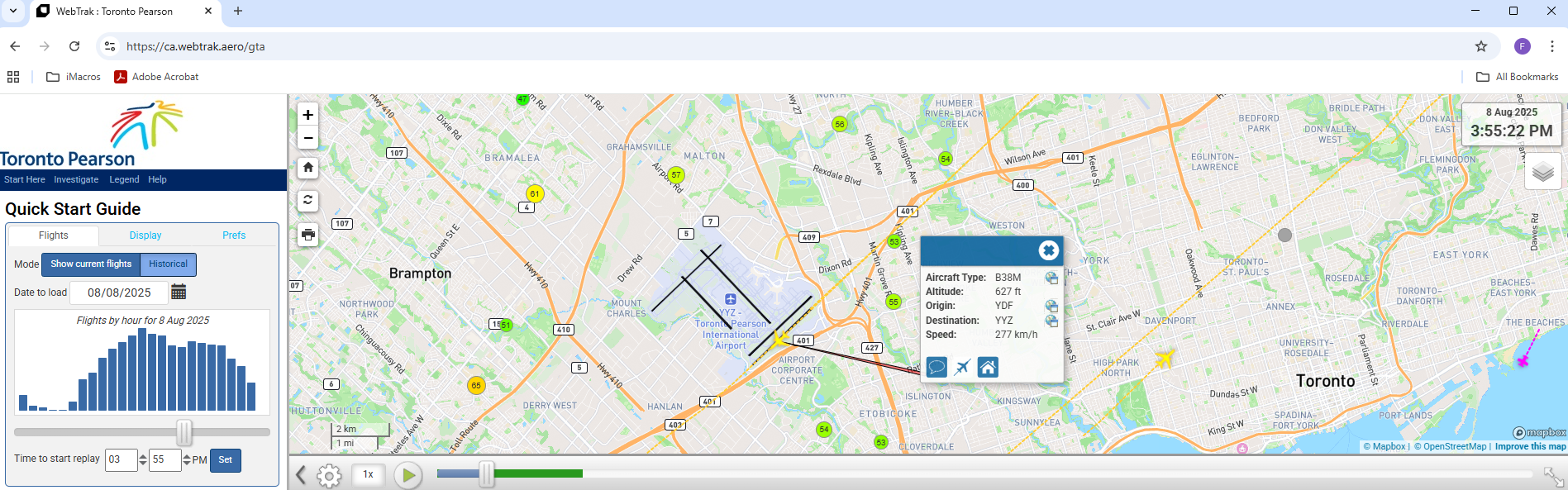Collapse the side panel with left chevron
The image size is (1568, 490).
301,475
